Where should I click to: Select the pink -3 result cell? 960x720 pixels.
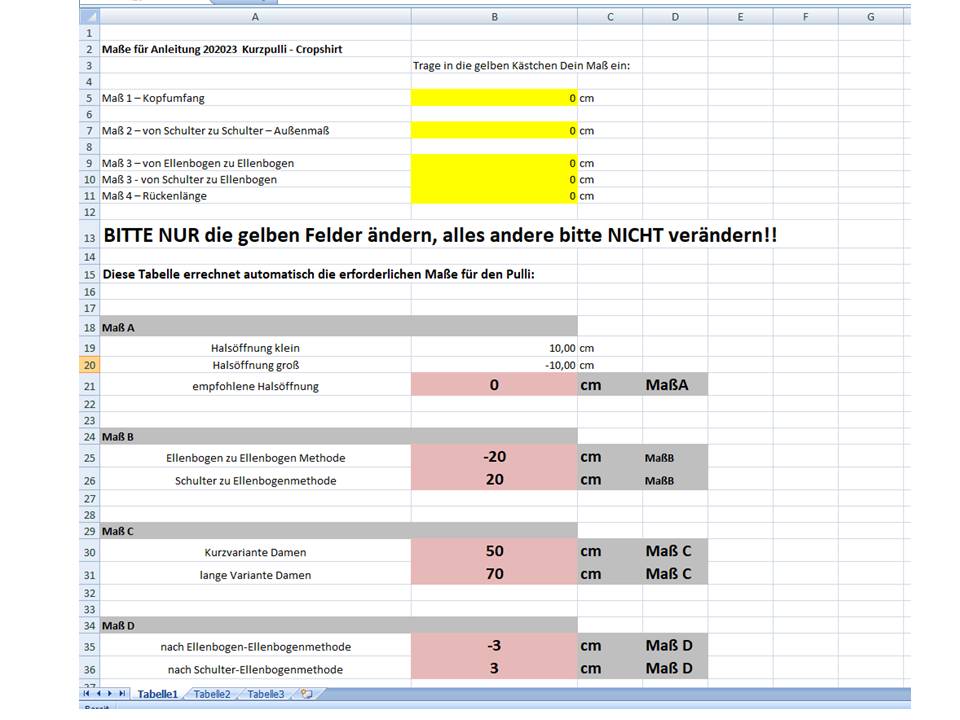pyautogui.click(x=494, y=645)
